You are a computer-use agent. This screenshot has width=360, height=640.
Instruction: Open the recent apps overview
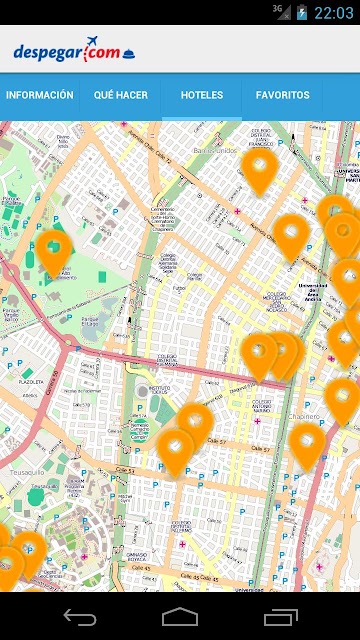tap(280, 617)
